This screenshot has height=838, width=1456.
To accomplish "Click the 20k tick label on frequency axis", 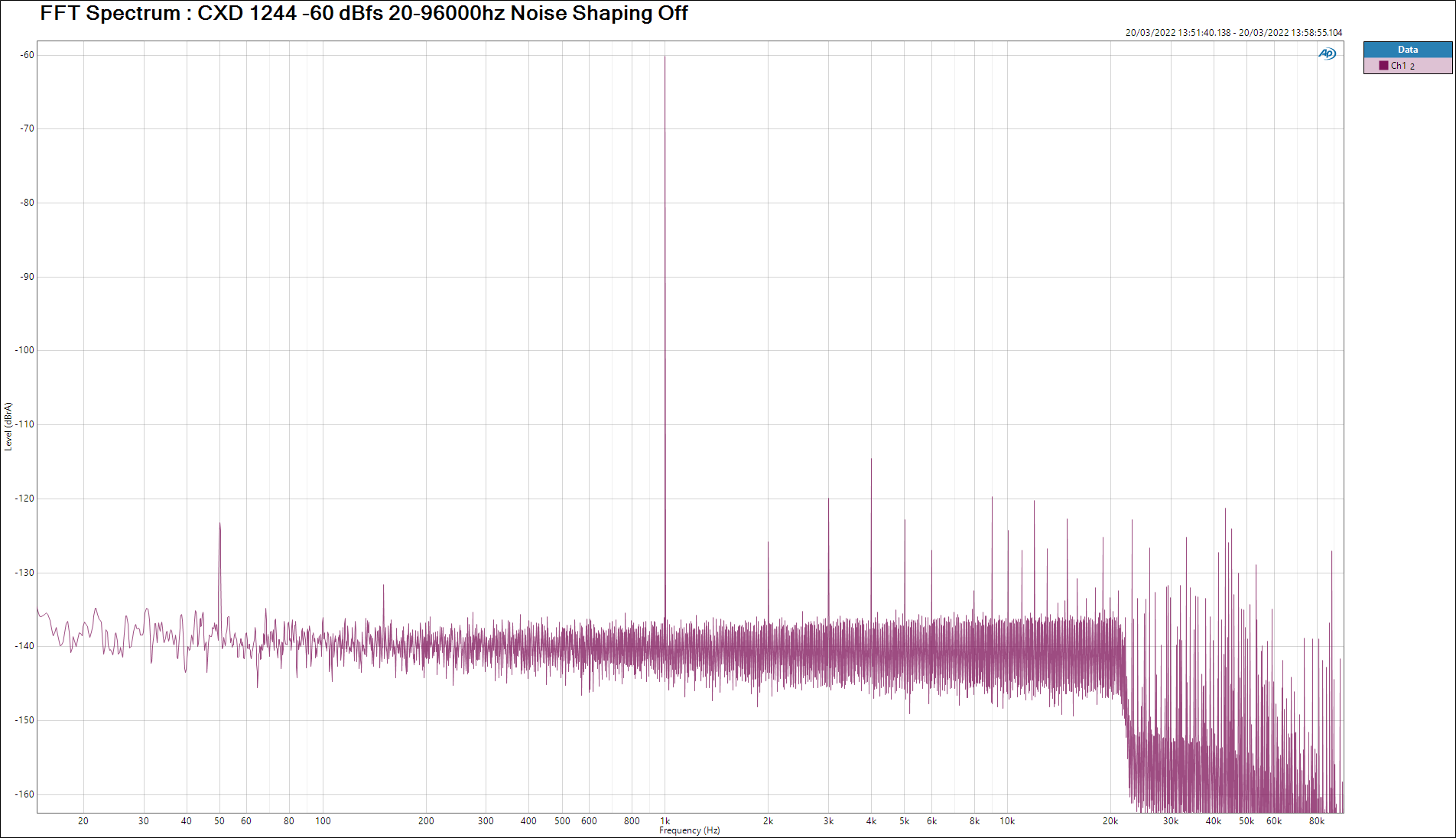I will coord(1110,821).
